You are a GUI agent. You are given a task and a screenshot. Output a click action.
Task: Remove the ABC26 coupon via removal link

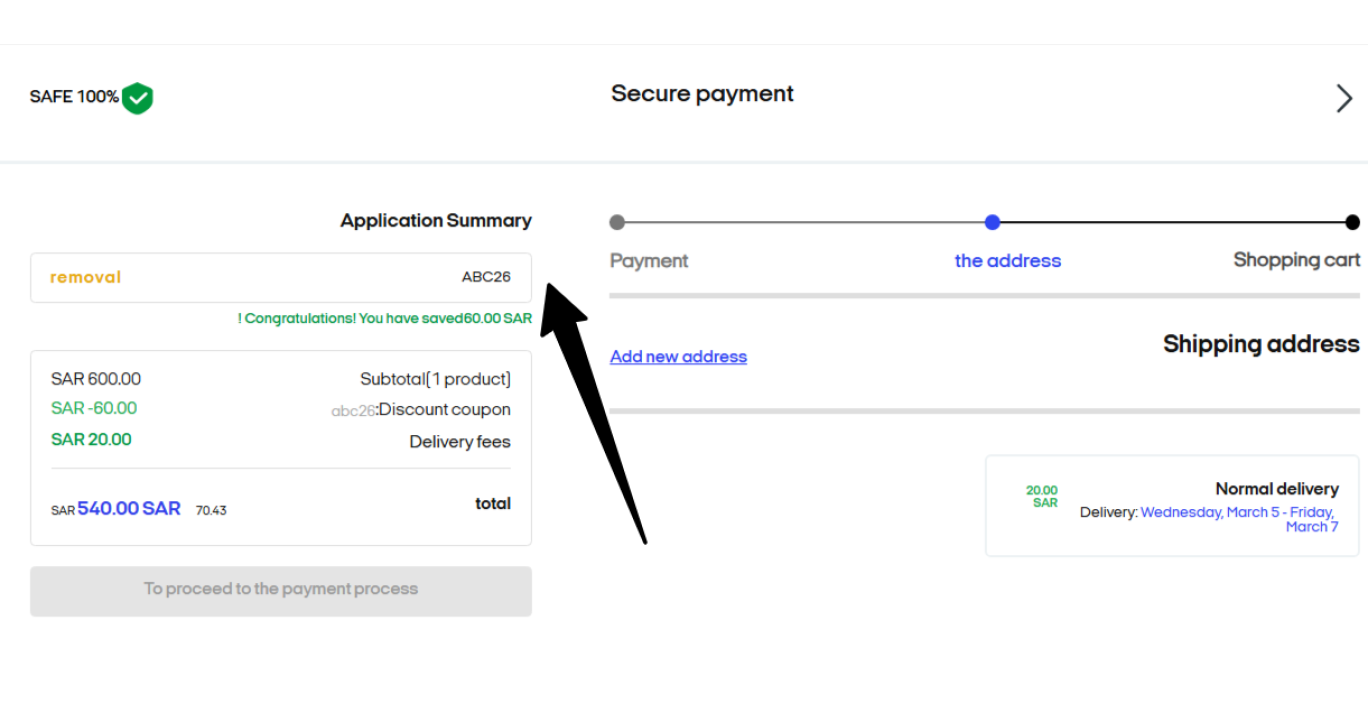click(85, 277)
